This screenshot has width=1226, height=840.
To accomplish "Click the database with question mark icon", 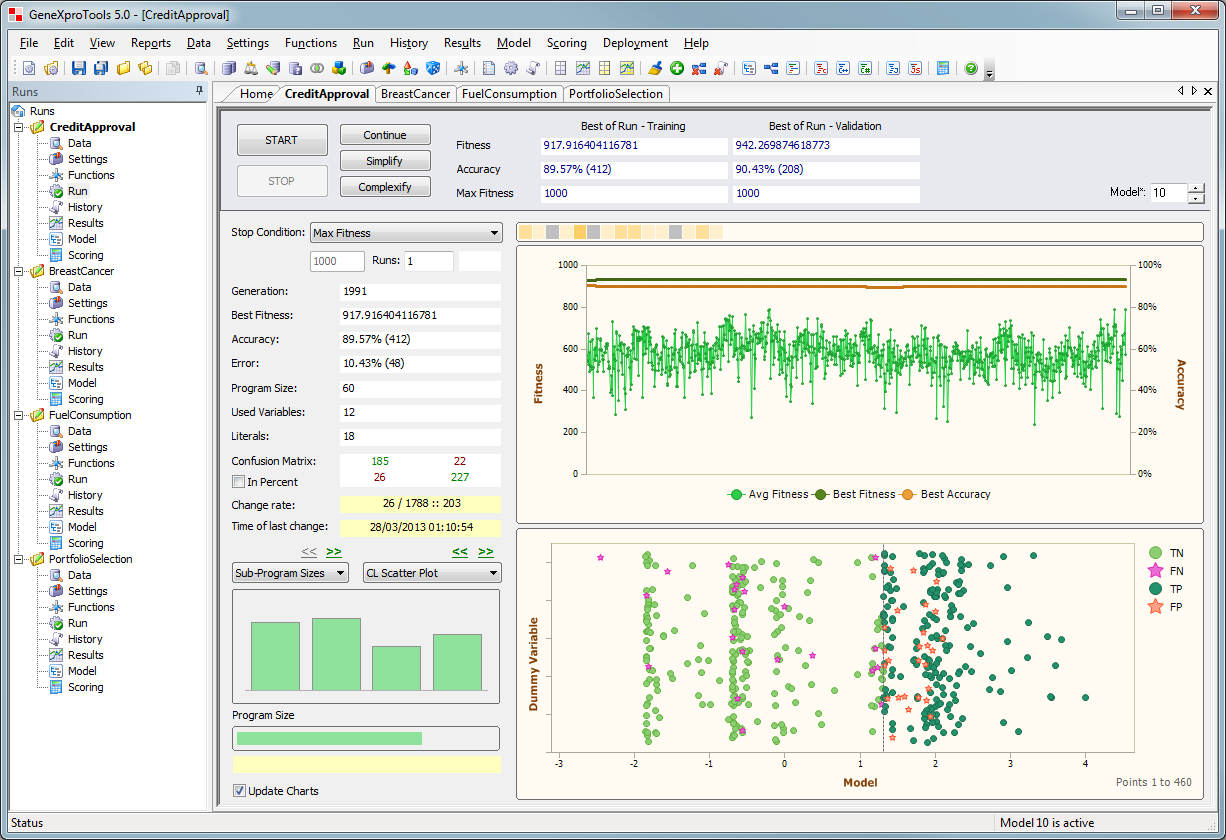I will pyautogui.click(x=295, y=68).
